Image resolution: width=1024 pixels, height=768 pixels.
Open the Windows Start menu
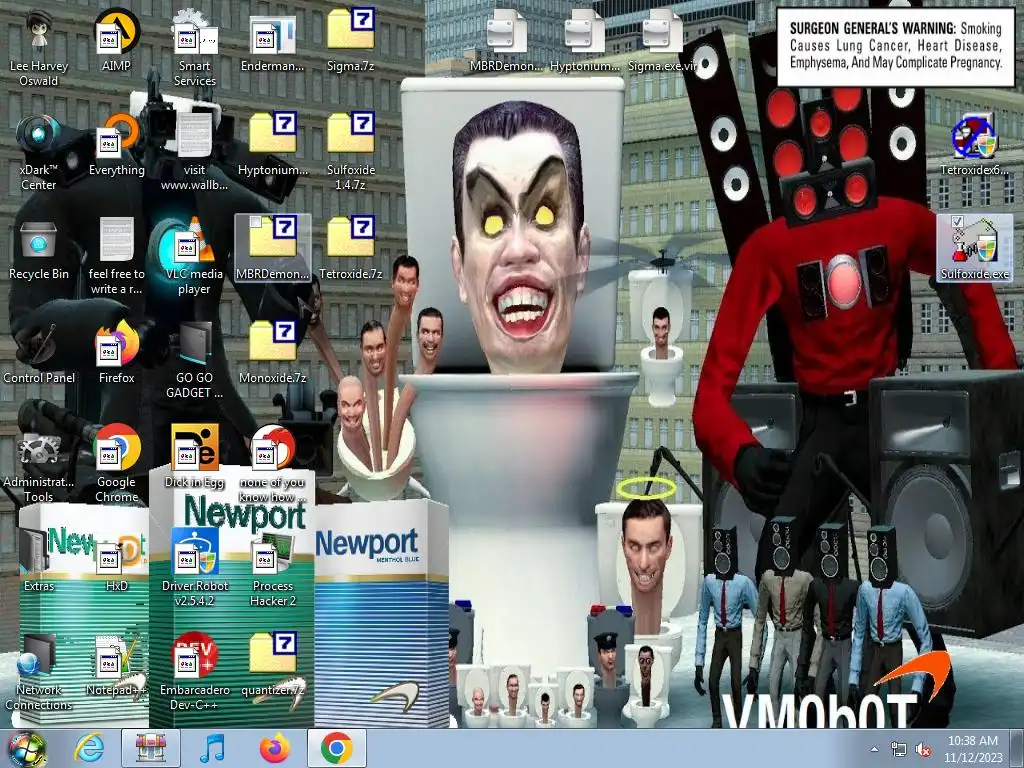[26, 748]
